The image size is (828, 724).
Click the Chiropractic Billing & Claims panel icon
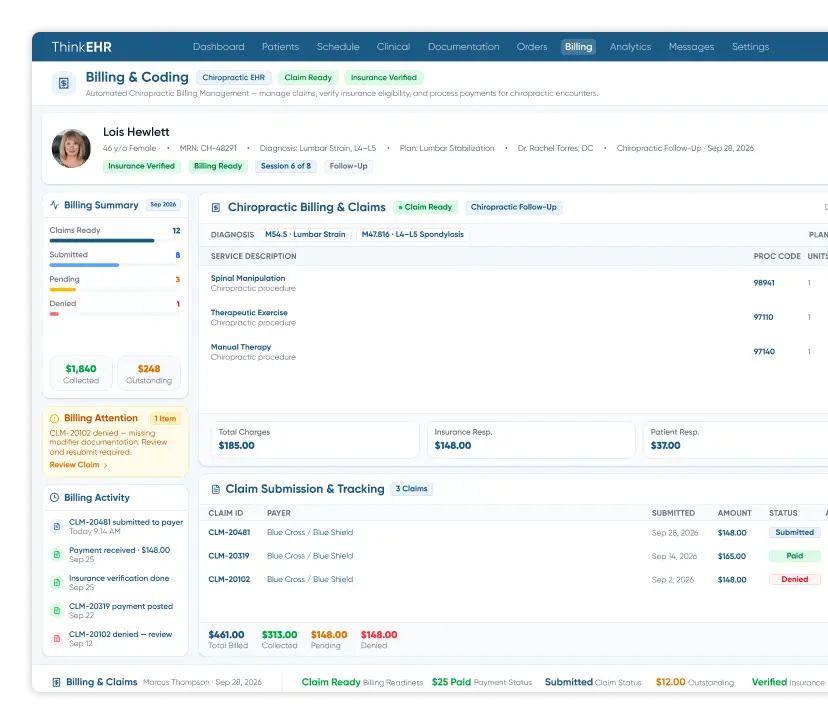click(x=215, y=208)
